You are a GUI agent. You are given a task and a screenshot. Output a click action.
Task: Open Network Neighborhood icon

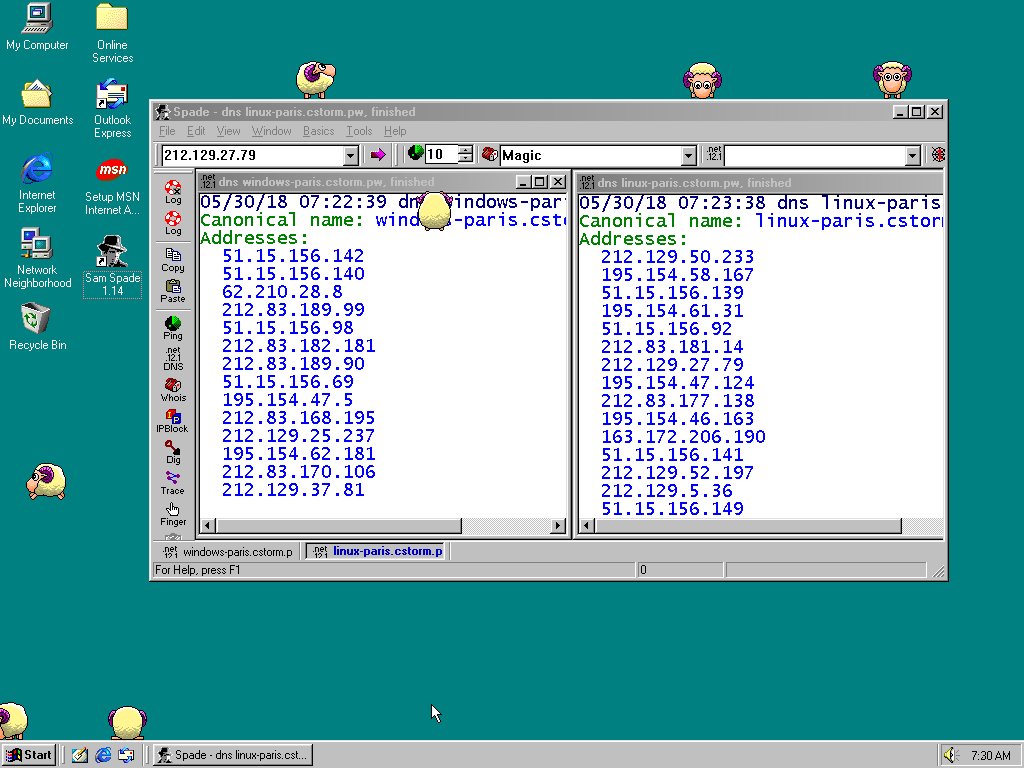click(37, 259)
